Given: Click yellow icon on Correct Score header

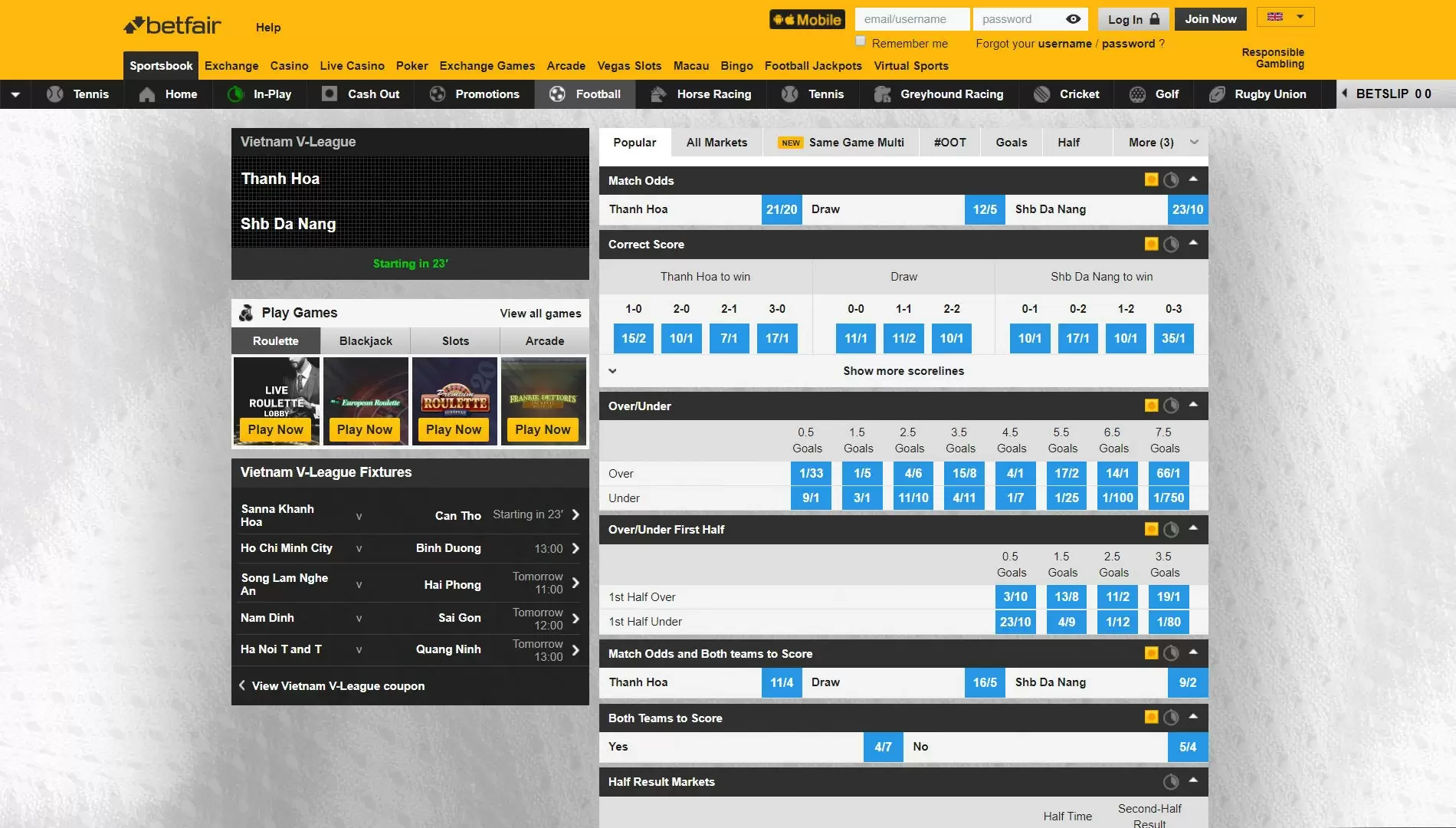Looking at the screenshot, I should 1151,244.
